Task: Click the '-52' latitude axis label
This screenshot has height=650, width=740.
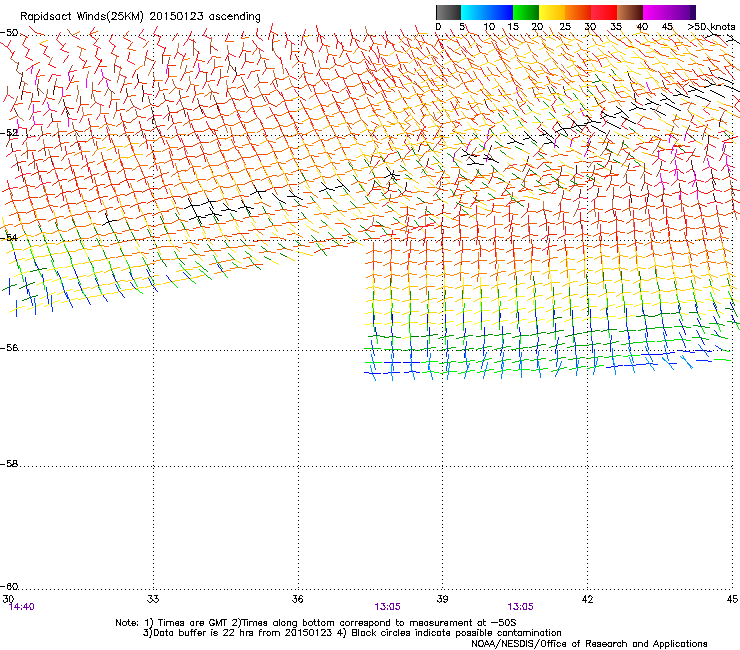Action: point(9,133)
